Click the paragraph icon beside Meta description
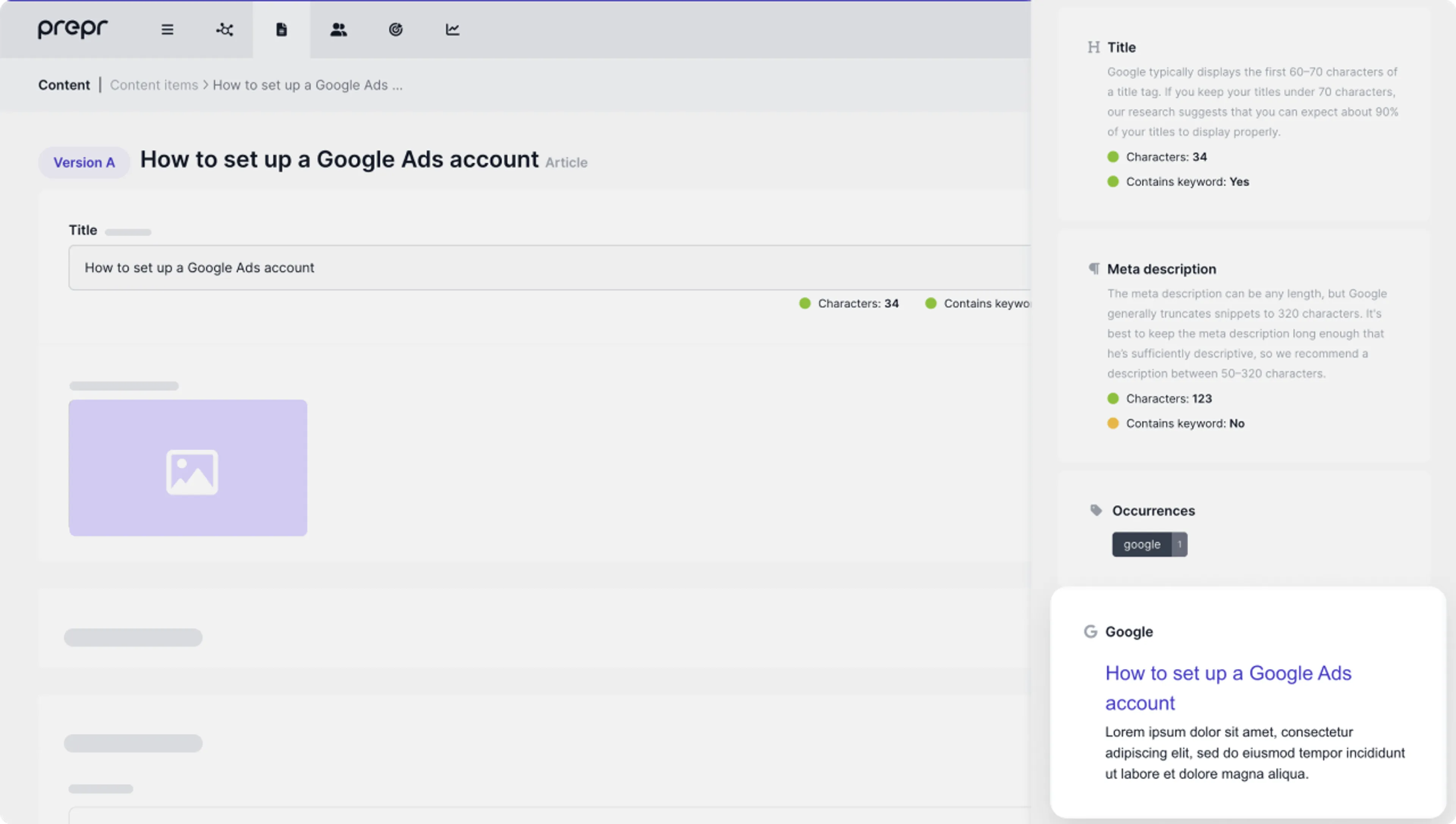 [x=1094, y=269]
